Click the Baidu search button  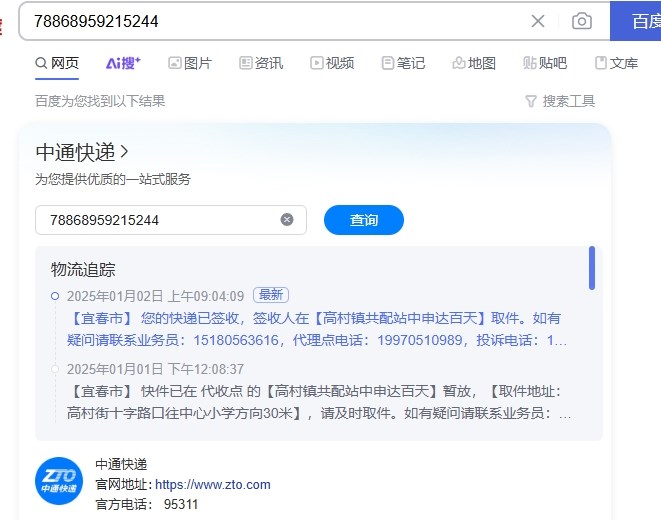point(635,21)
